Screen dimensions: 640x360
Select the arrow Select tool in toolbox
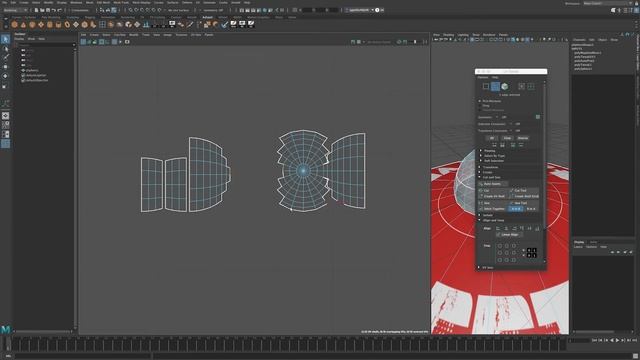coord(5,39)
